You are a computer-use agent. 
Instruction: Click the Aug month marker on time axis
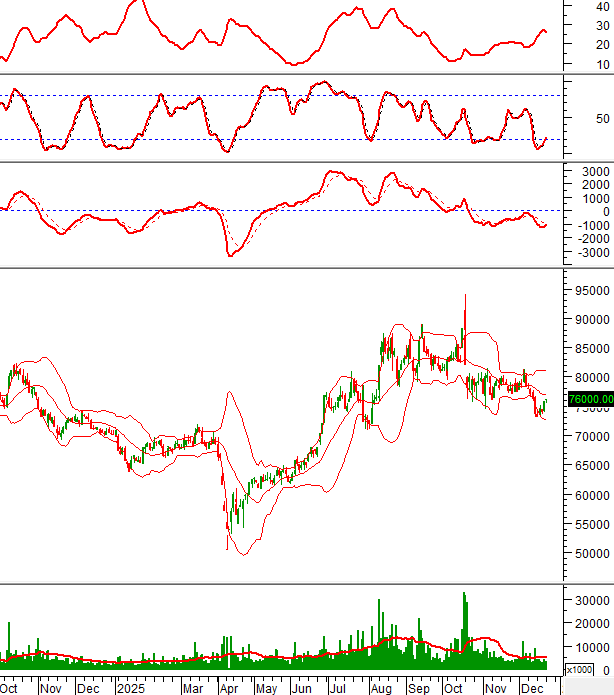pyautogui.click(x=380, y=688)
